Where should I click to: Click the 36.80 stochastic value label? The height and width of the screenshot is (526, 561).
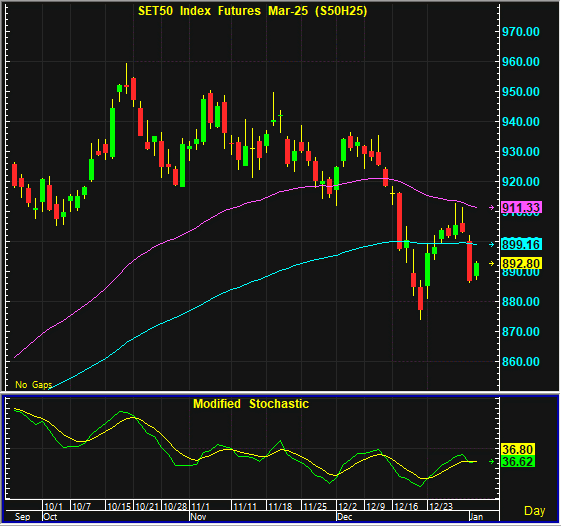pyautogui.click(x=518, y=449)
